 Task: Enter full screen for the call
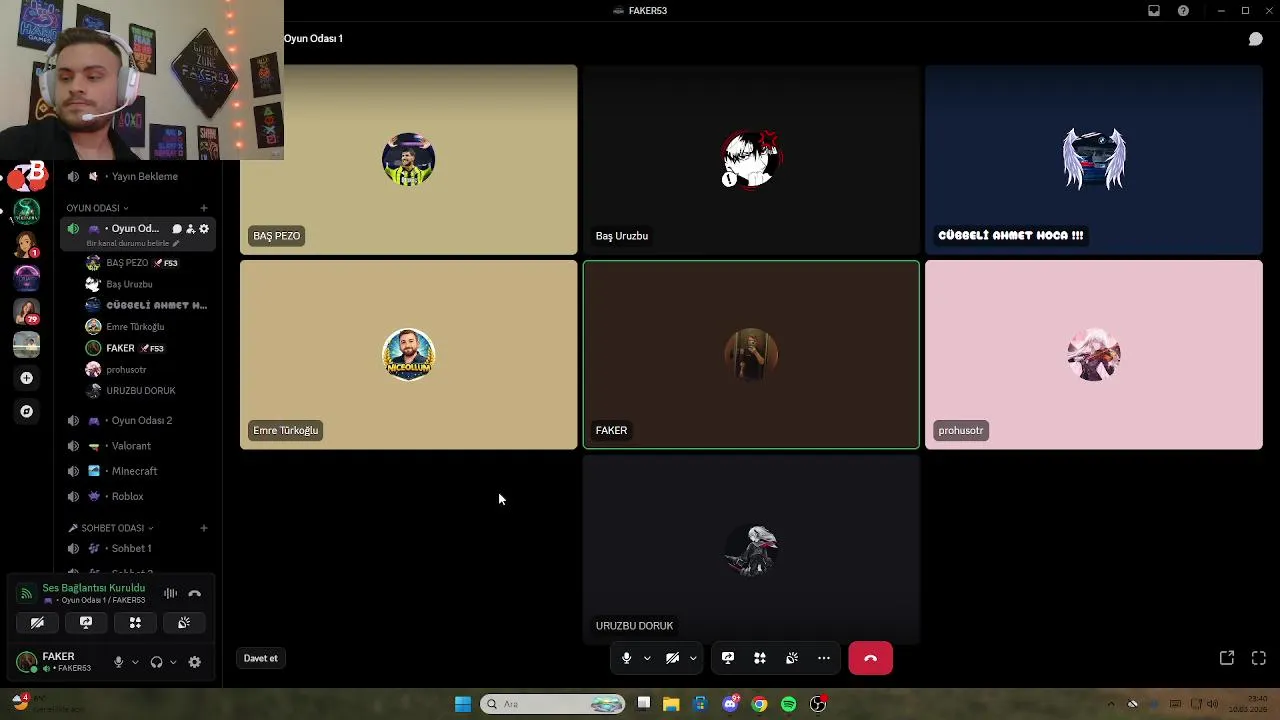[1259, 658]
